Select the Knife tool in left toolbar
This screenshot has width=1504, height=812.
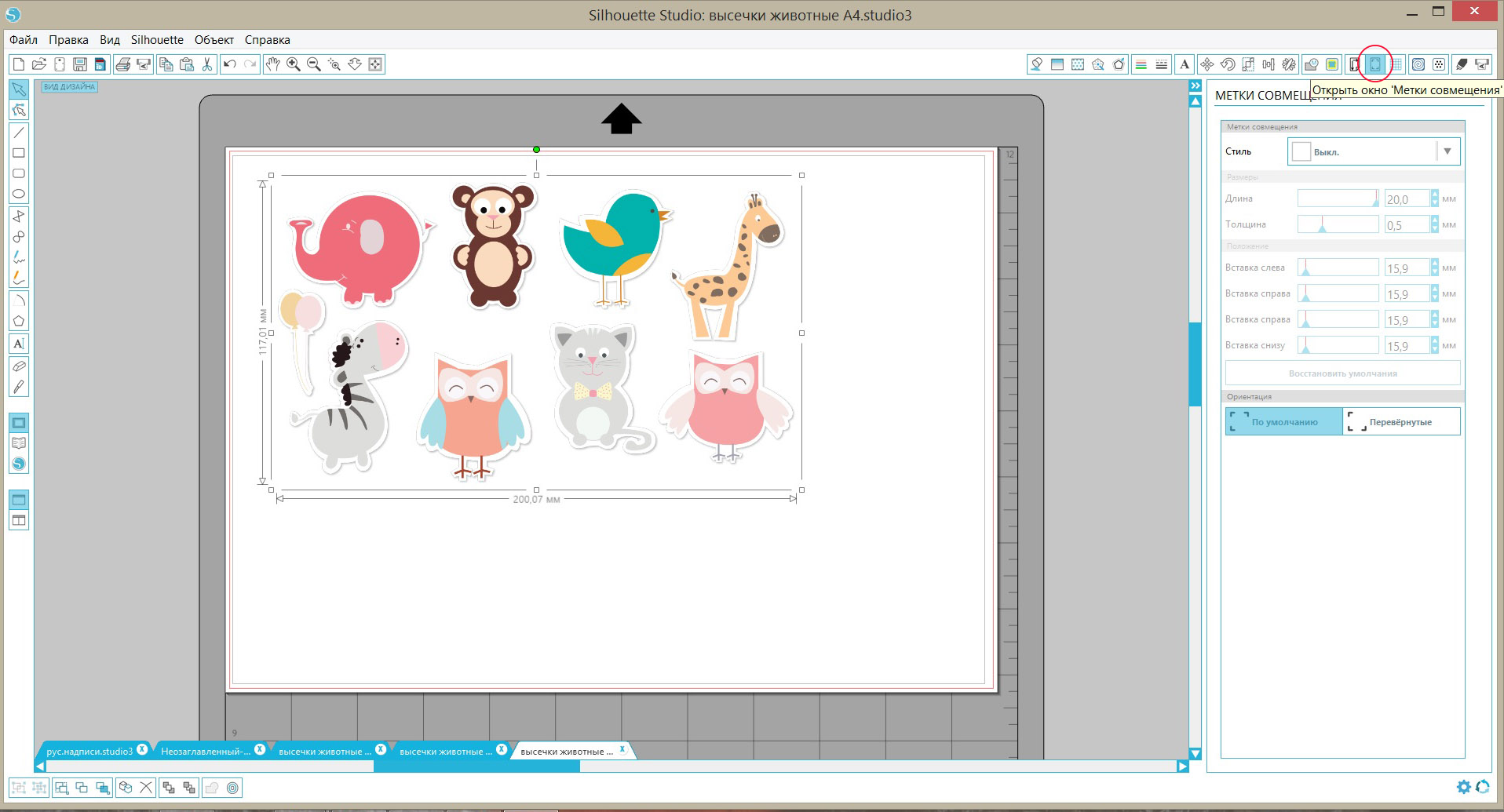19,387
